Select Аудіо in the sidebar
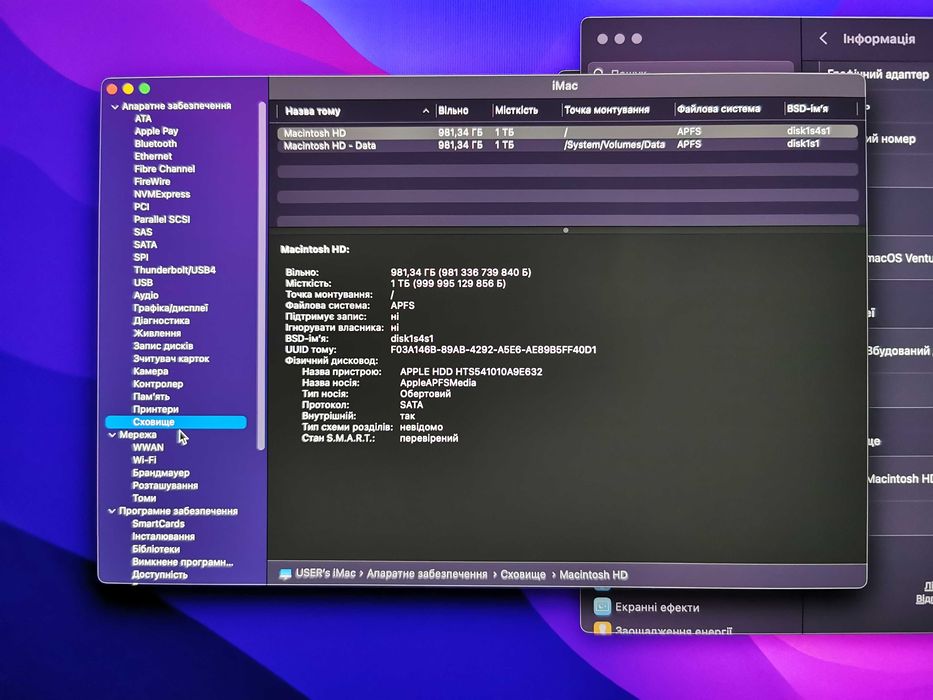Screen dimensions: 933x700 (146, 295)
